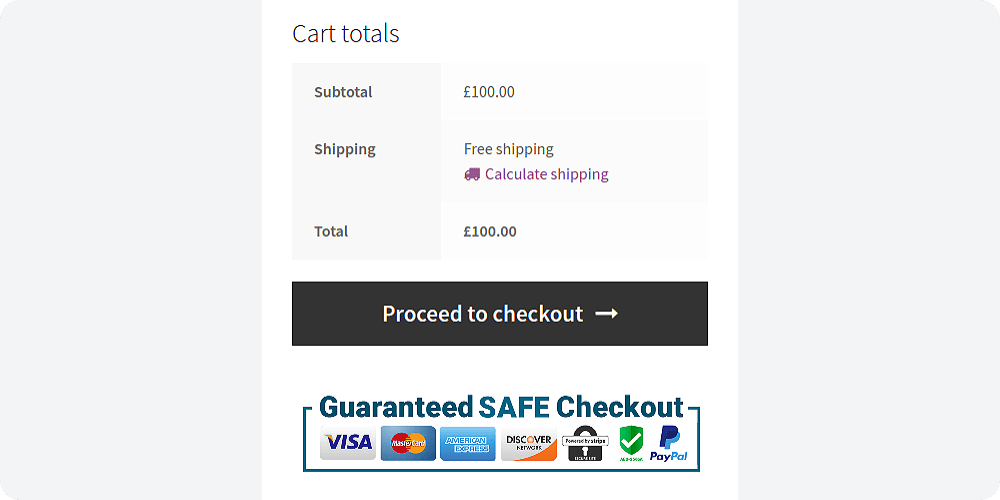
Task: Click the blue border of the trust badge
Action: [x=501, y=470]
